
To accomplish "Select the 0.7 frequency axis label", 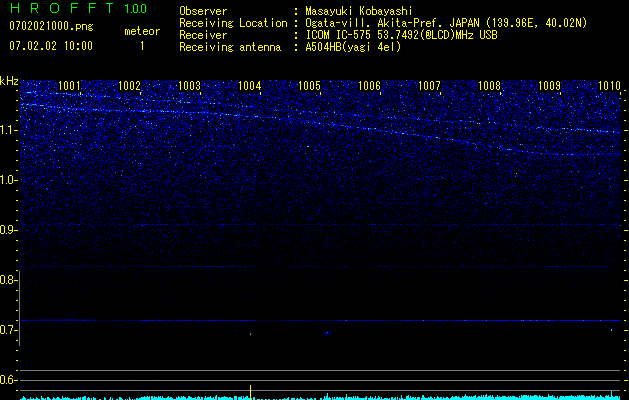I will click(9, 330).
